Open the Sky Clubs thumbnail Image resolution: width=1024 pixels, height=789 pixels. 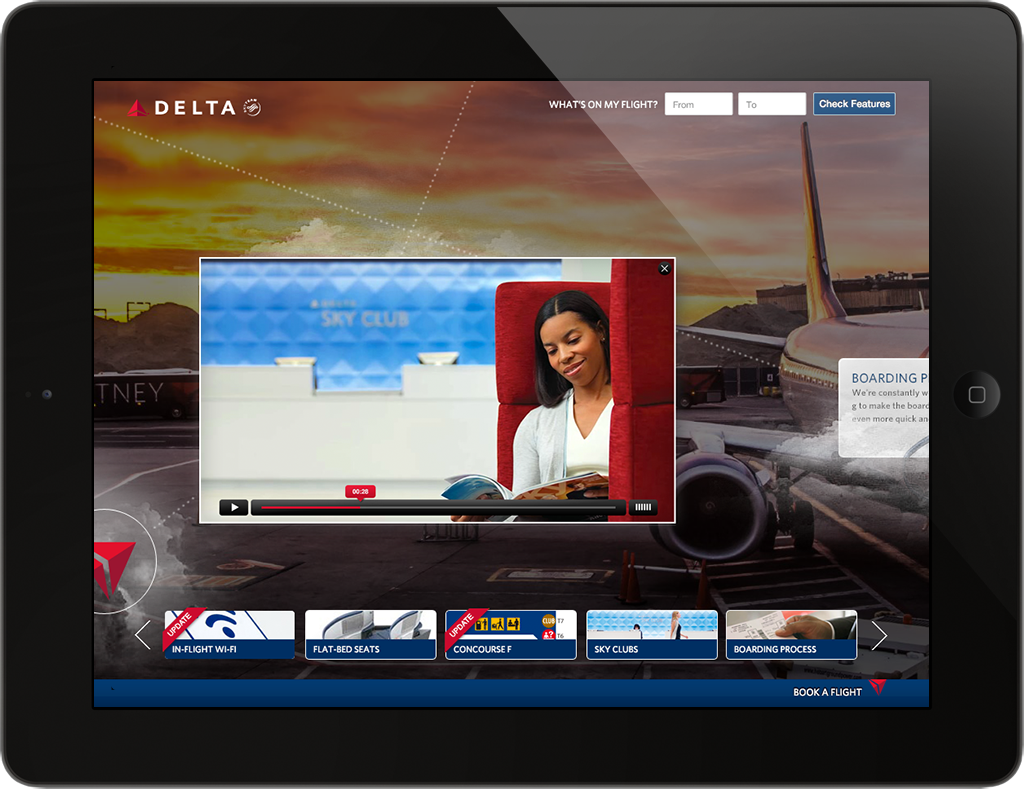tap(652, 634)
